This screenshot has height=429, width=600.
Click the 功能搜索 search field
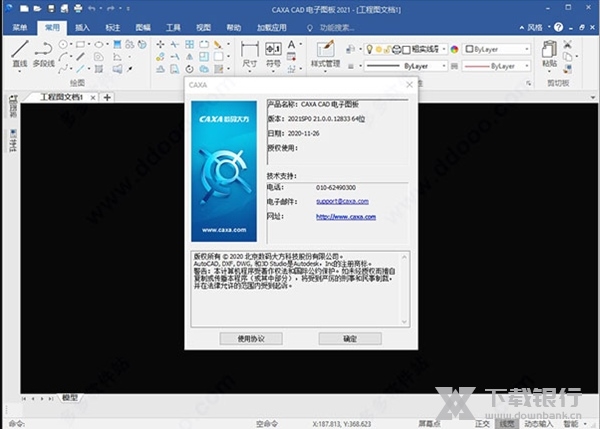tap(337, 28)
